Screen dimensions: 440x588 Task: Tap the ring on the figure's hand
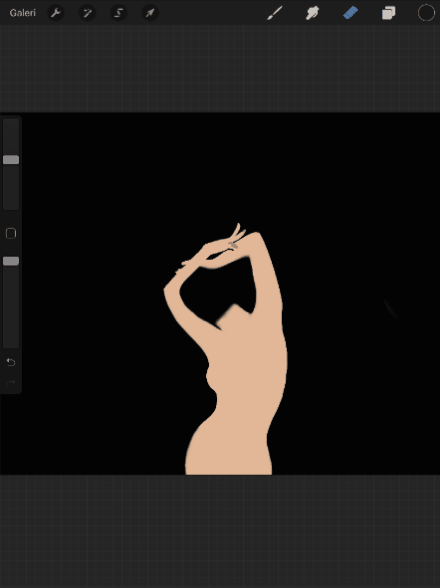(x=233, y=245)
